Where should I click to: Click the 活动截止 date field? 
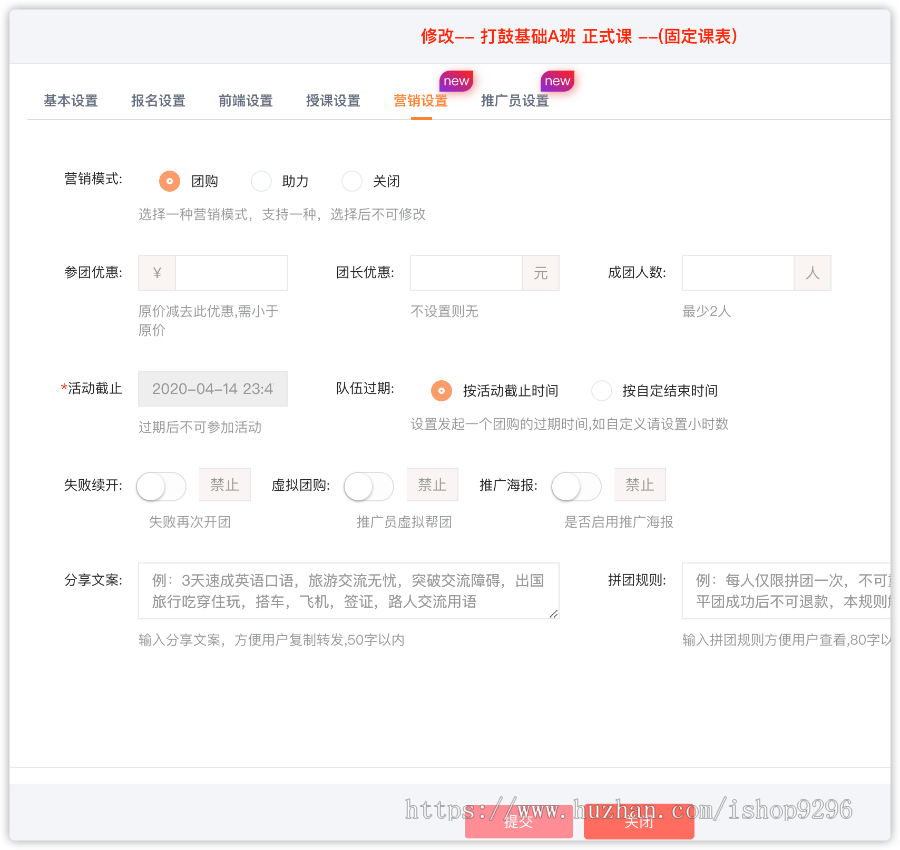[x=213, y=388]
